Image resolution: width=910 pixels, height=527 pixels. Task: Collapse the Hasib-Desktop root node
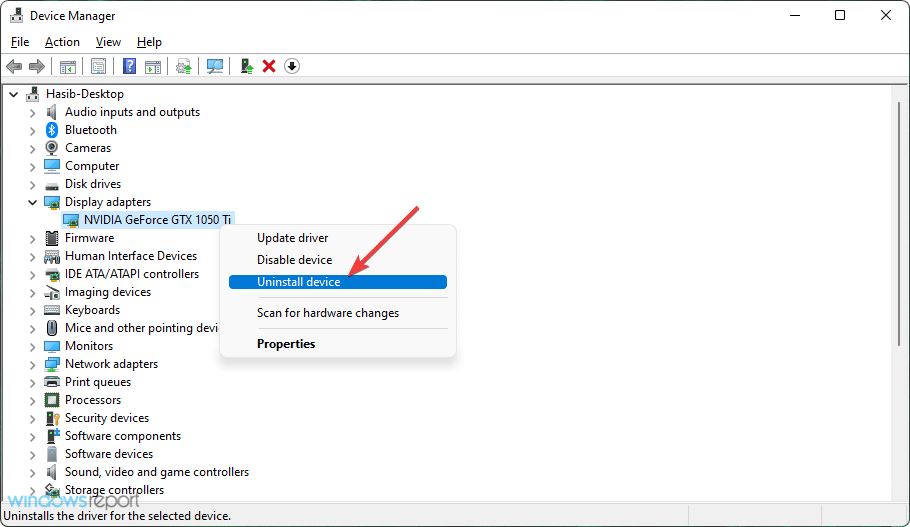[14, 94]
